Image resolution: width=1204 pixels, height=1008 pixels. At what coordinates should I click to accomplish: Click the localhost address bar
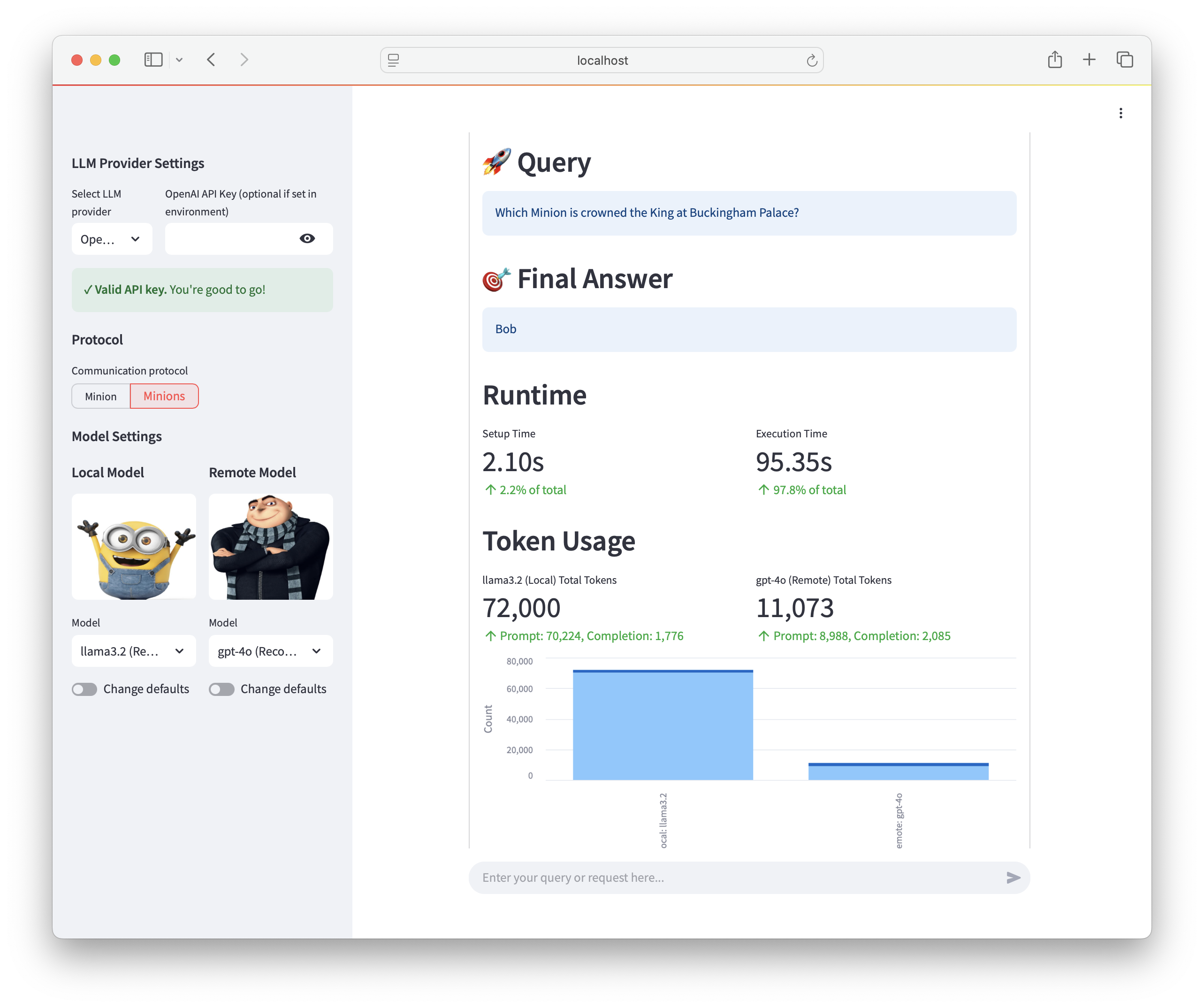[602, 60]
